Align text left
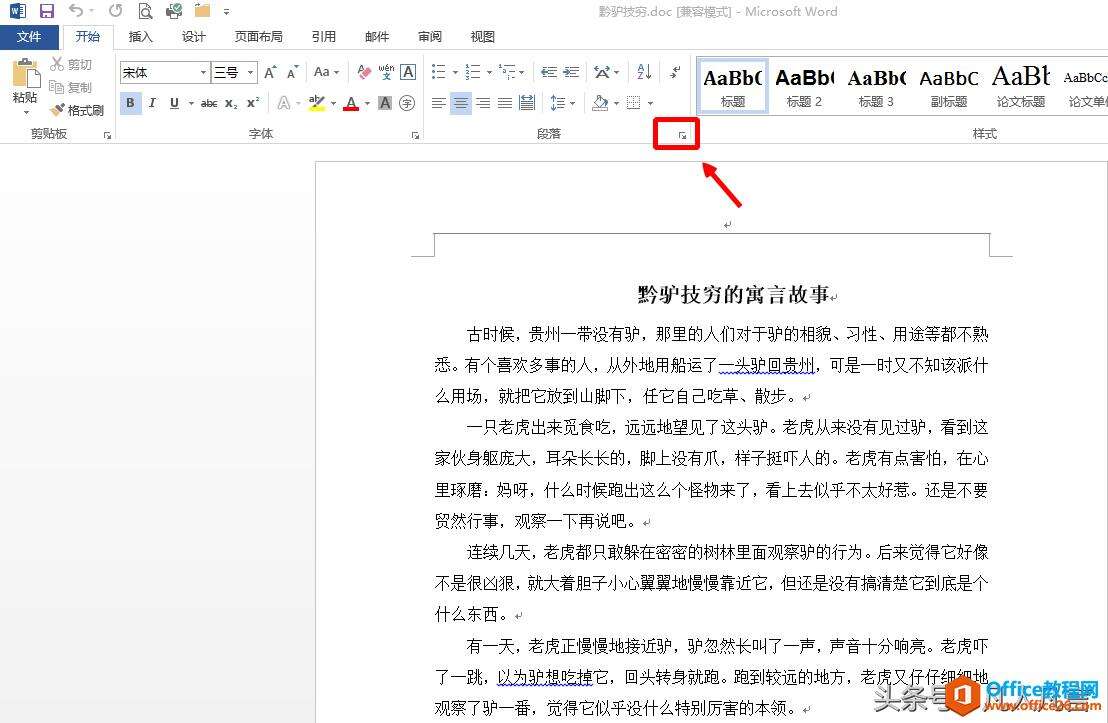1108x723 pixels. [438, 103]
